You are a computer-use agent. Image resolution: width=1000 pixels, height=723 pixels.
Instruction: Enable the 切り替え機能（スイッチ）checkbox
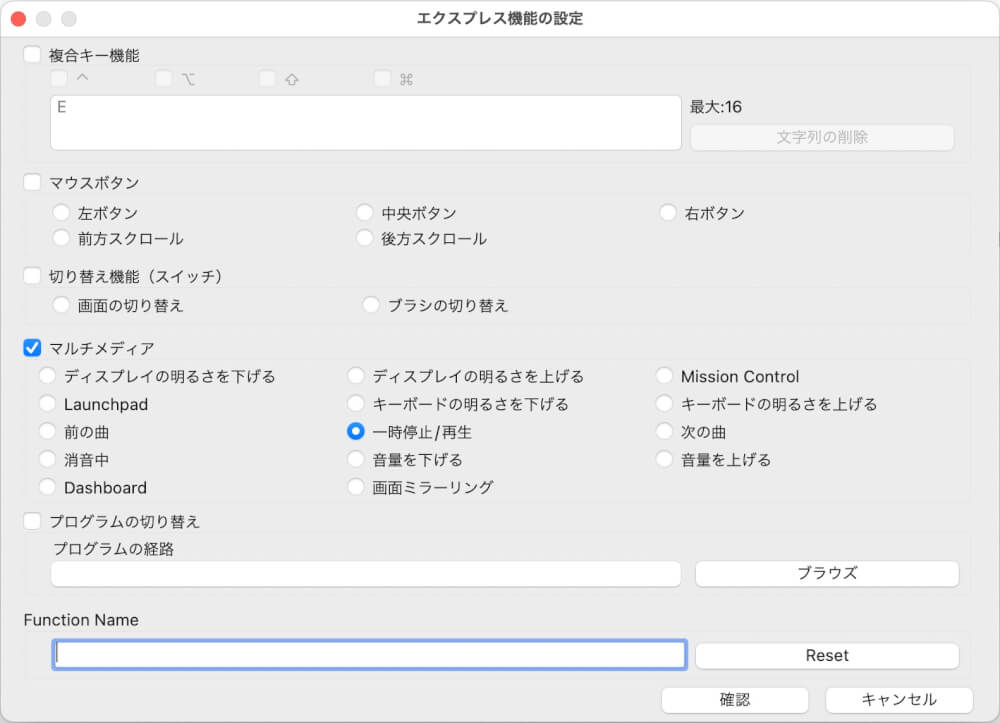tap(32, 276)
